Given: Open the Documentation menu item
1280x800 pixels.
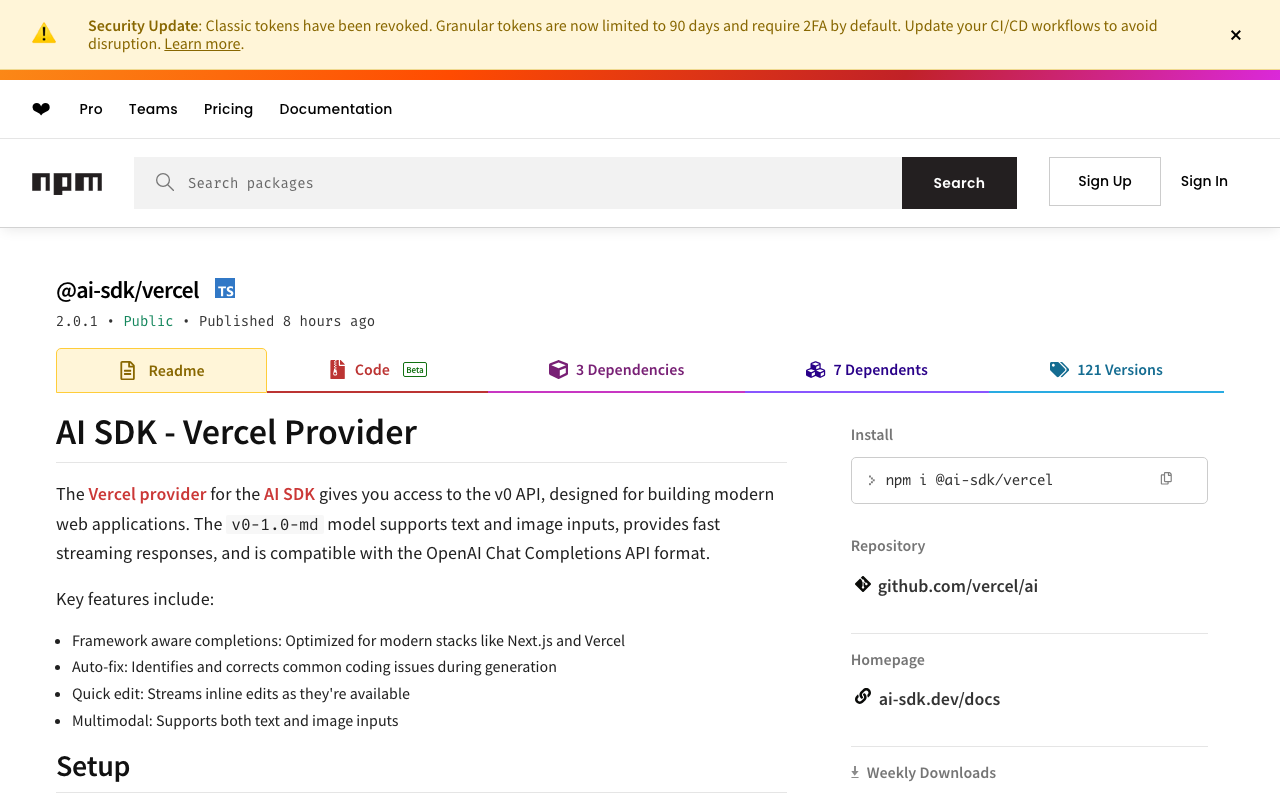Looking at the screenshot, I should pyautogui.click(x=336, y=109).
